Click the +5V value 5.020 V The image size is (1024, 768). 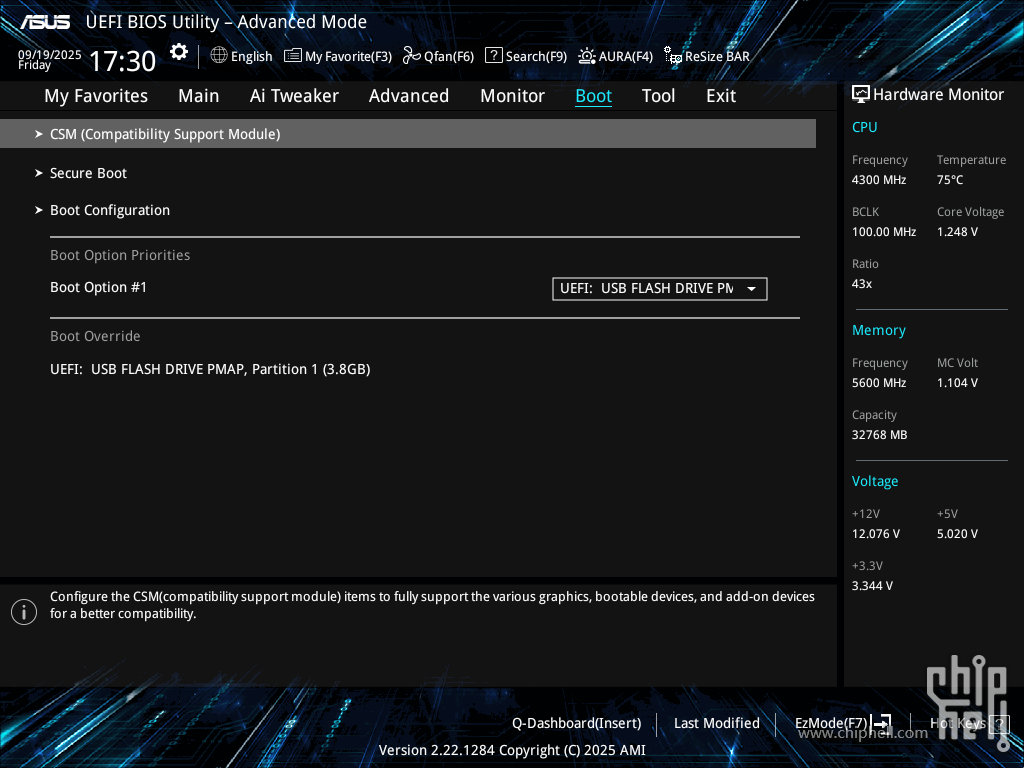957,534
